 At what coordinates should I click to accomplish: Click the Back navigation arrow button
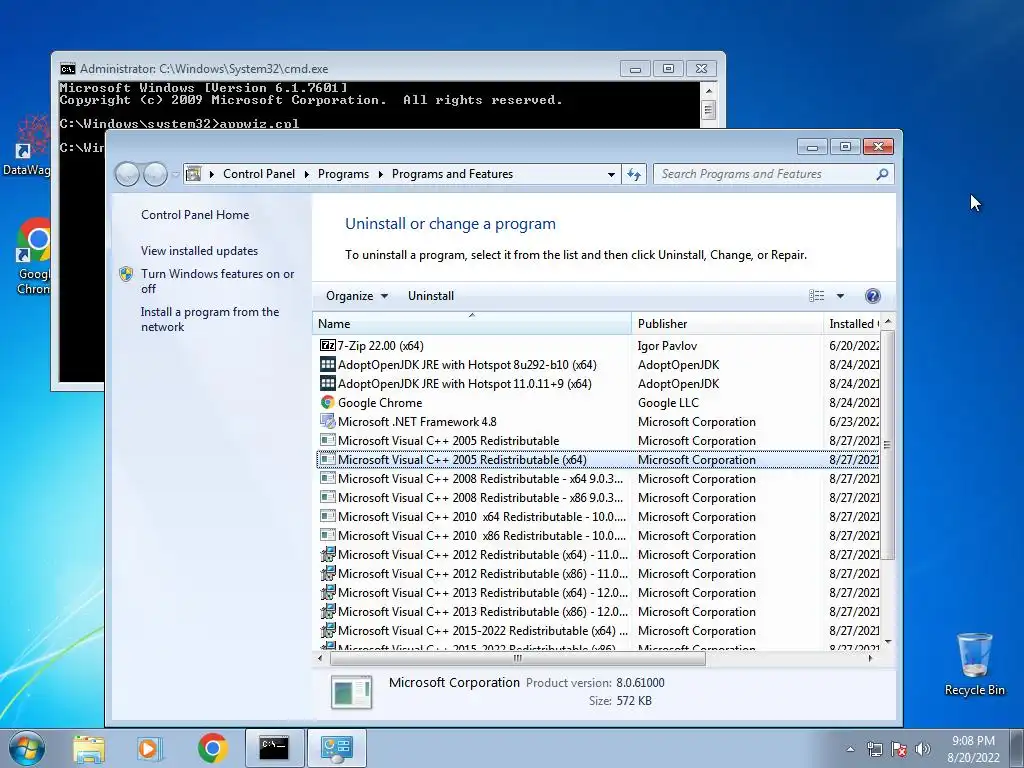[x=127, y=174]
